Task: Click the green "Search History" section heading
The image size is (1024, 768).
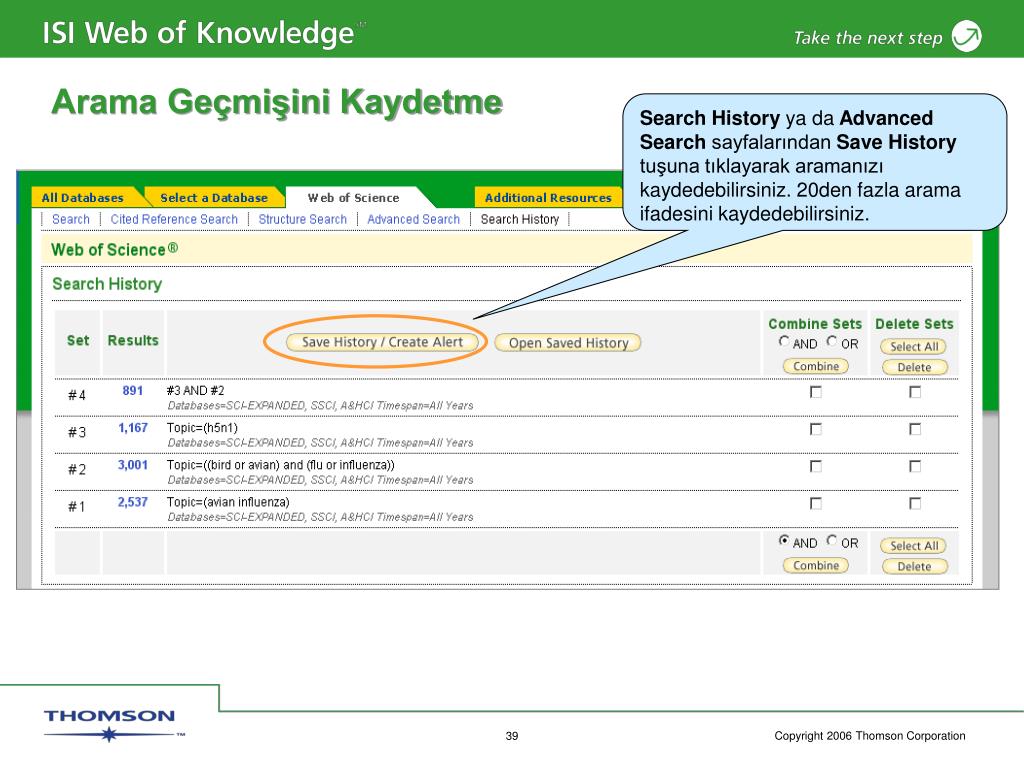Action: click(x=107, y=284)
